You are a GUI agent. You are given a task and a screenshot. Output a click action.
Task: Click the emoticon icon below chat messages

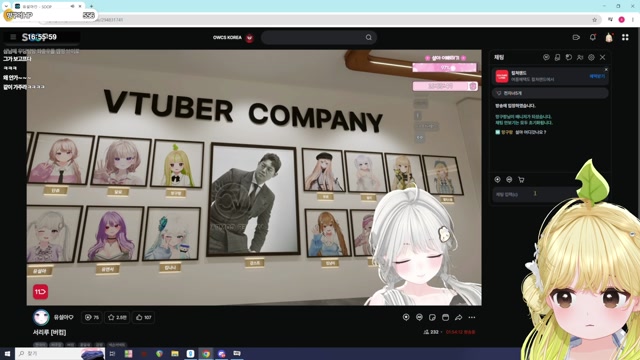coord(509,180)
